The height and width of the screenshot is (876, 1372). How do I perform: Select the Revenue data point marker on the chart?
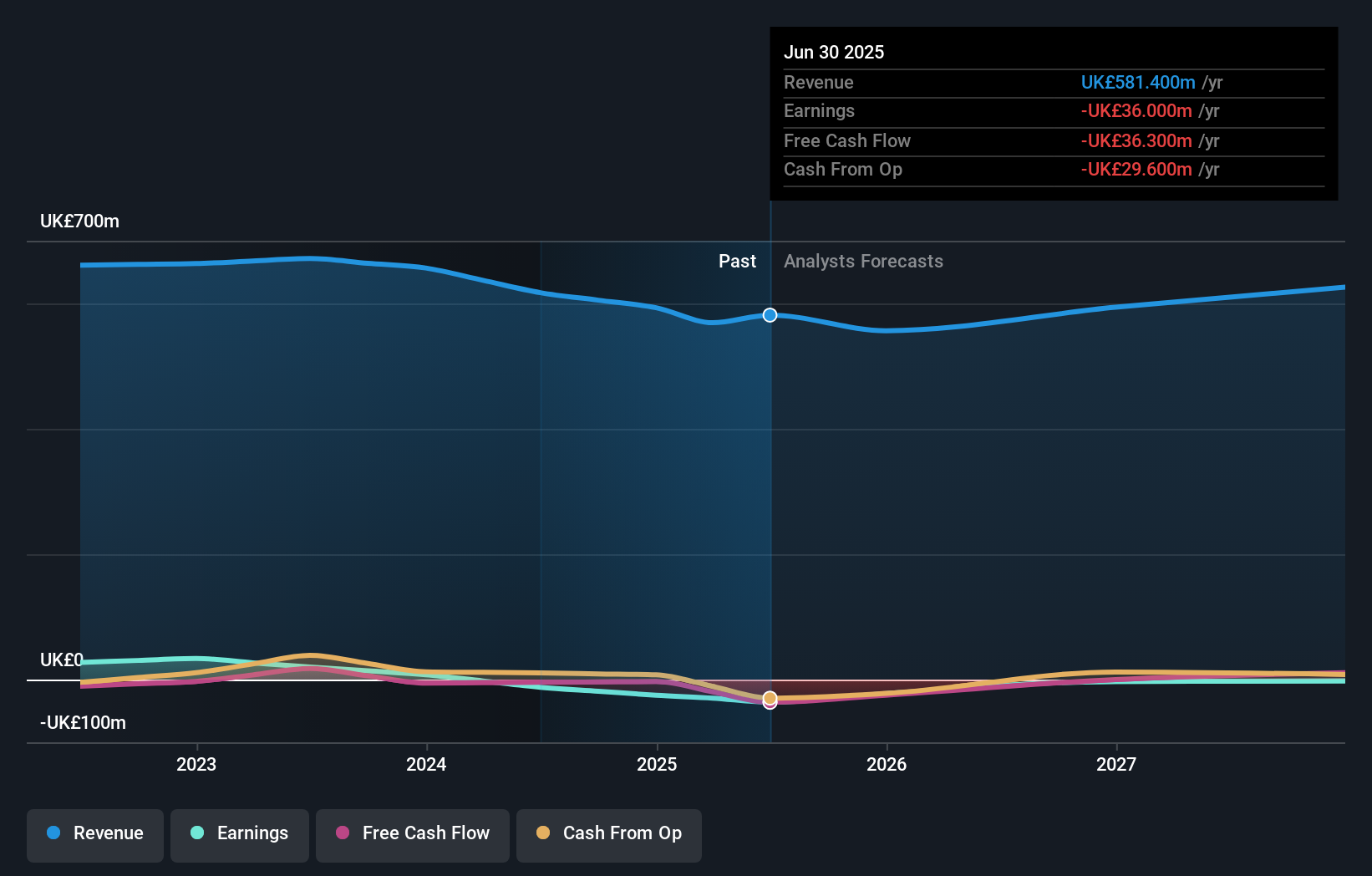point(769,315)
